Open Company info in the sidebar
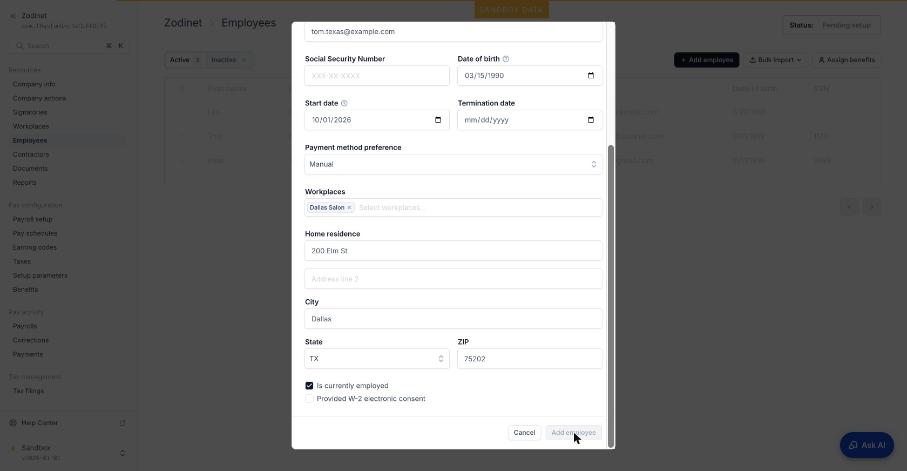Viewport: 907px width, 471px height. tap(34, 84)
